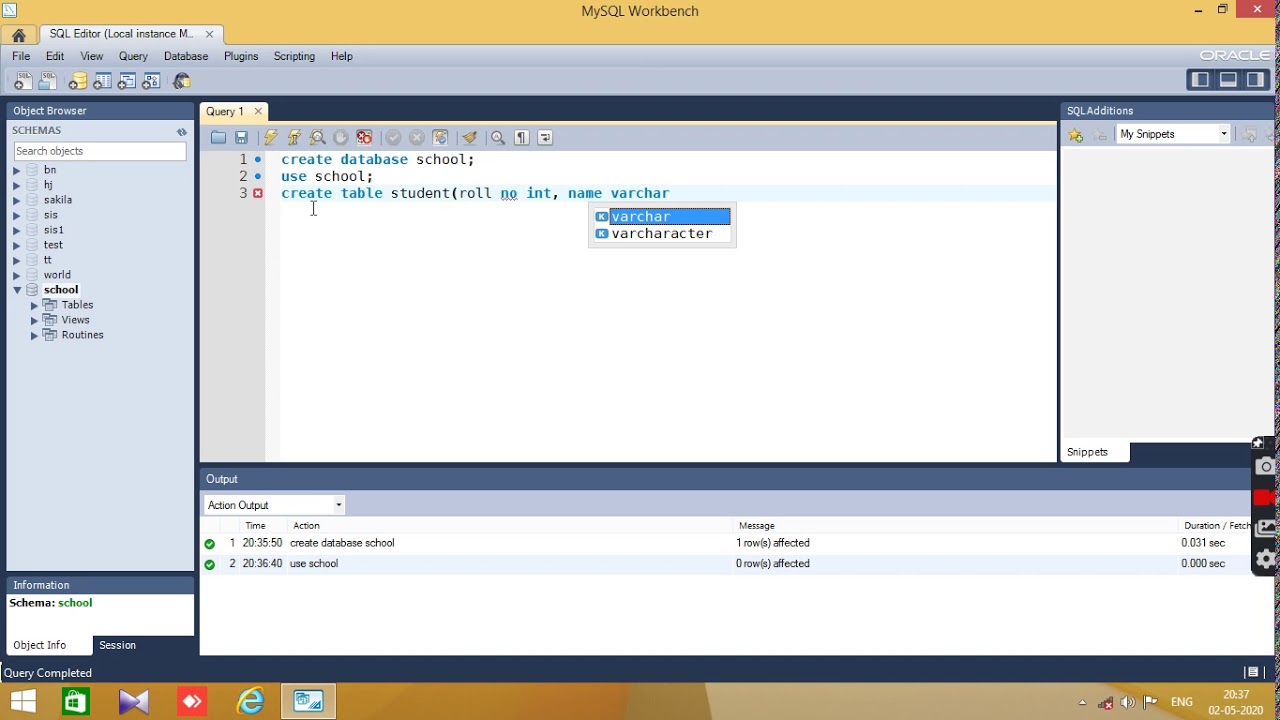Close the SQL Editor connection tab
The height and width of the screenshot is (720, 1280).
point(209,34)
